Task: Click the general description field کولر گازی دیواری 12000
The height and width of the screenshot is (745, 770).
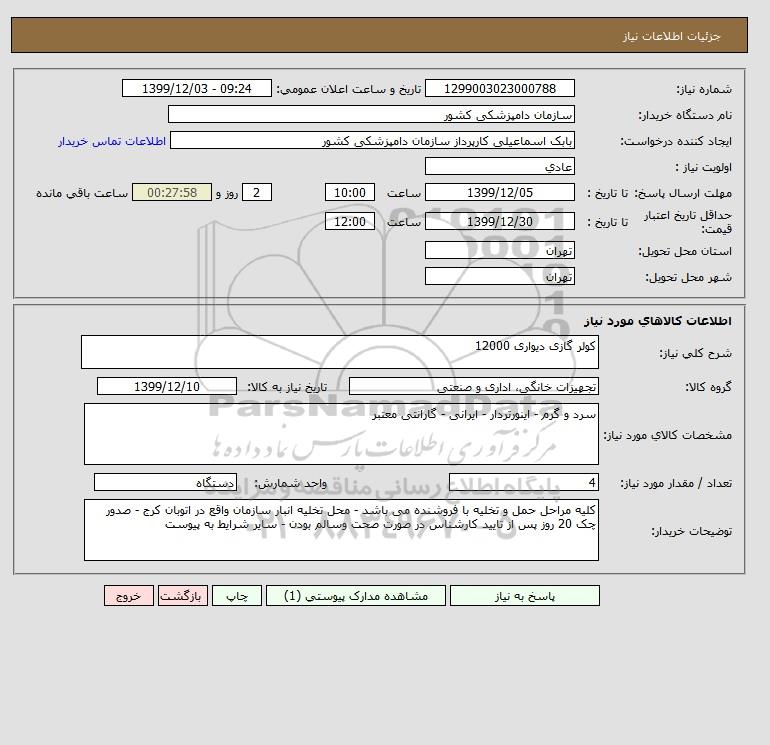Action: point(340,352)
